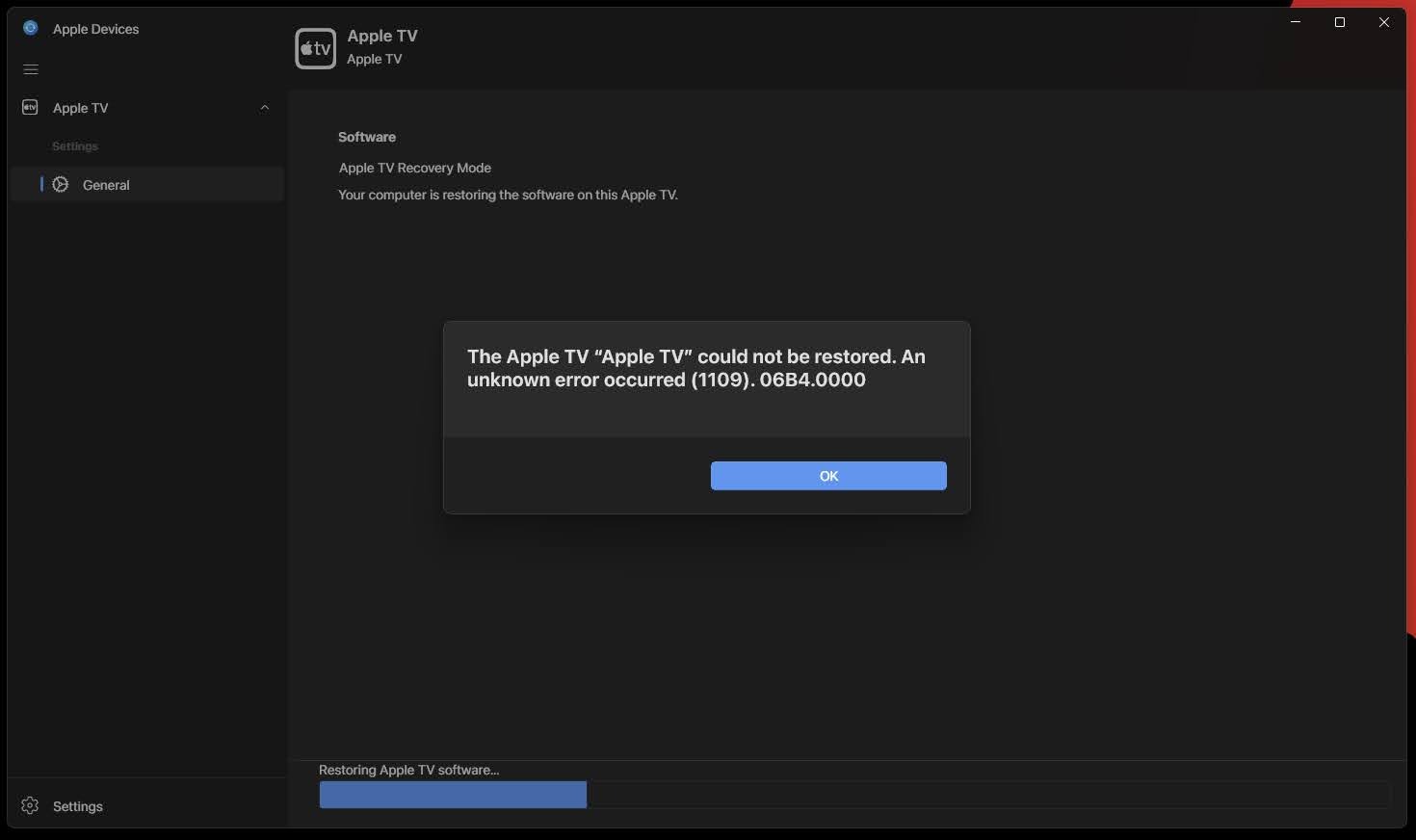Viewport: 1416px width, 840px height.
Task: Click the 'Settings' subheading under Apple TV
Action: click(75, 146)
